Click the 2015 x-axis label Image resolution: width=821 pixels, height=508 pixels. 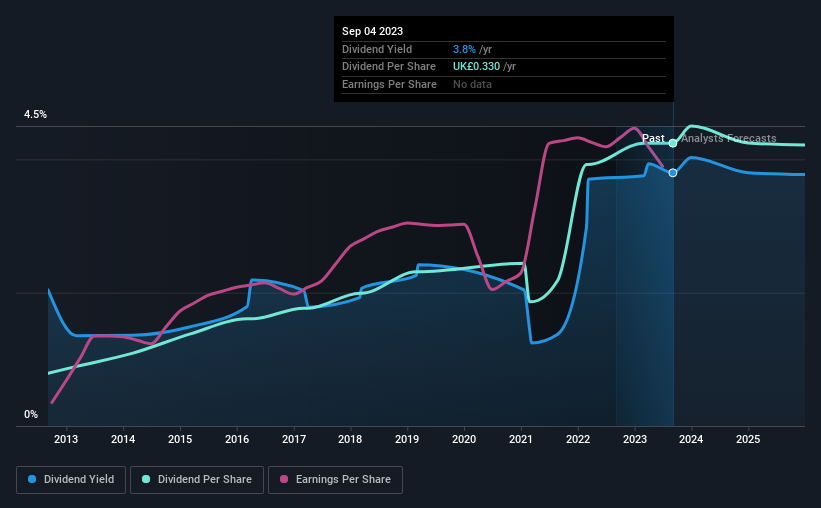click(180, 439)
